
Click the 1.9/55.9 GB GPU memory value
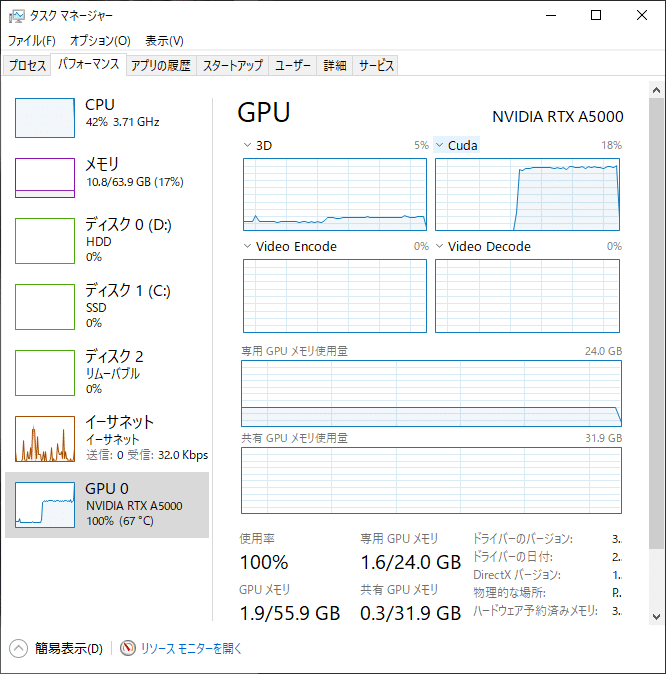pos(290,613)
